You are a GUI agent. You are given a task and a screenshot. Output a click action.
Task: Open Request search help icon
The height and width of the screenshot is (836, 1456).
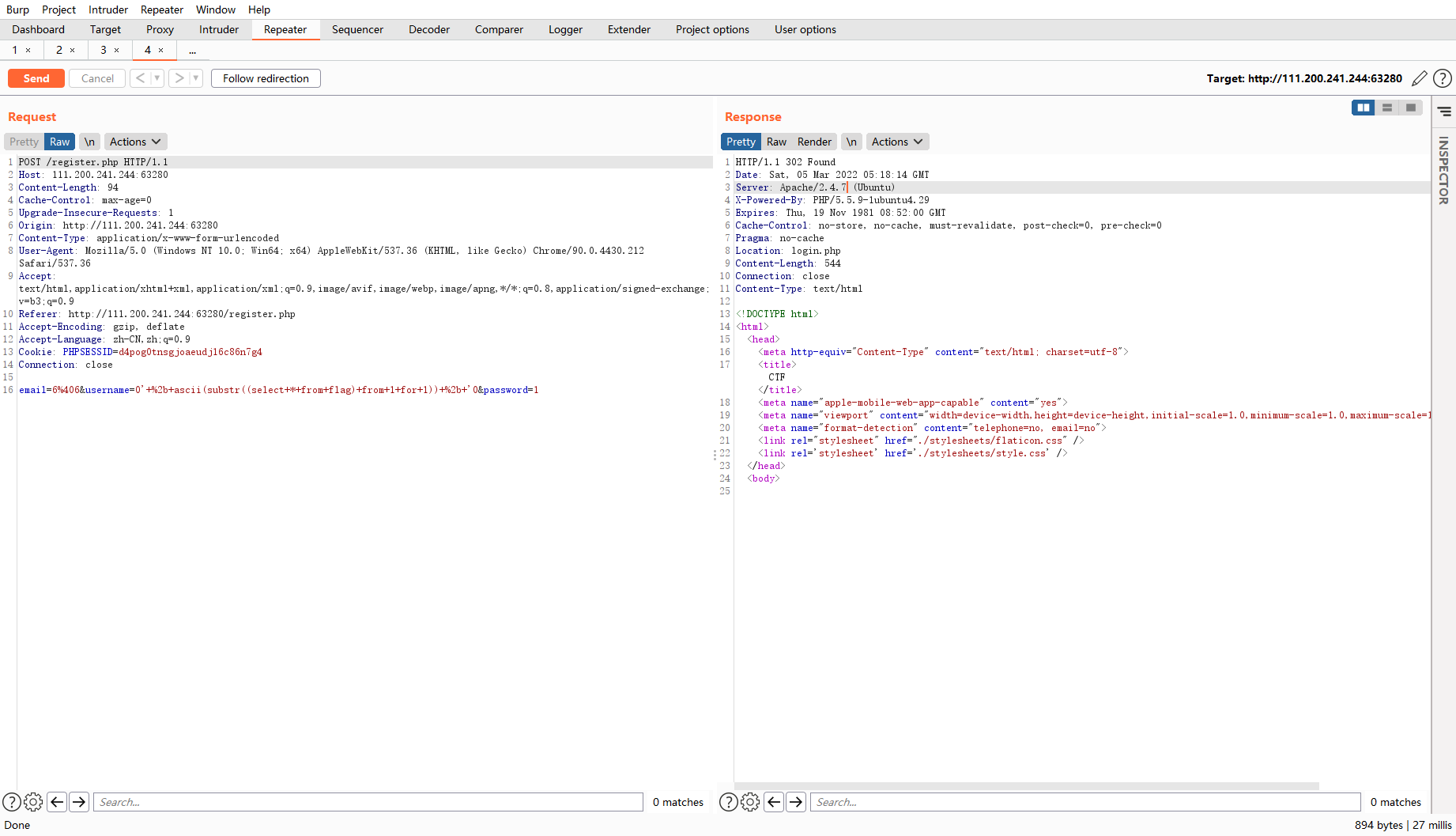tap(12, 802)
